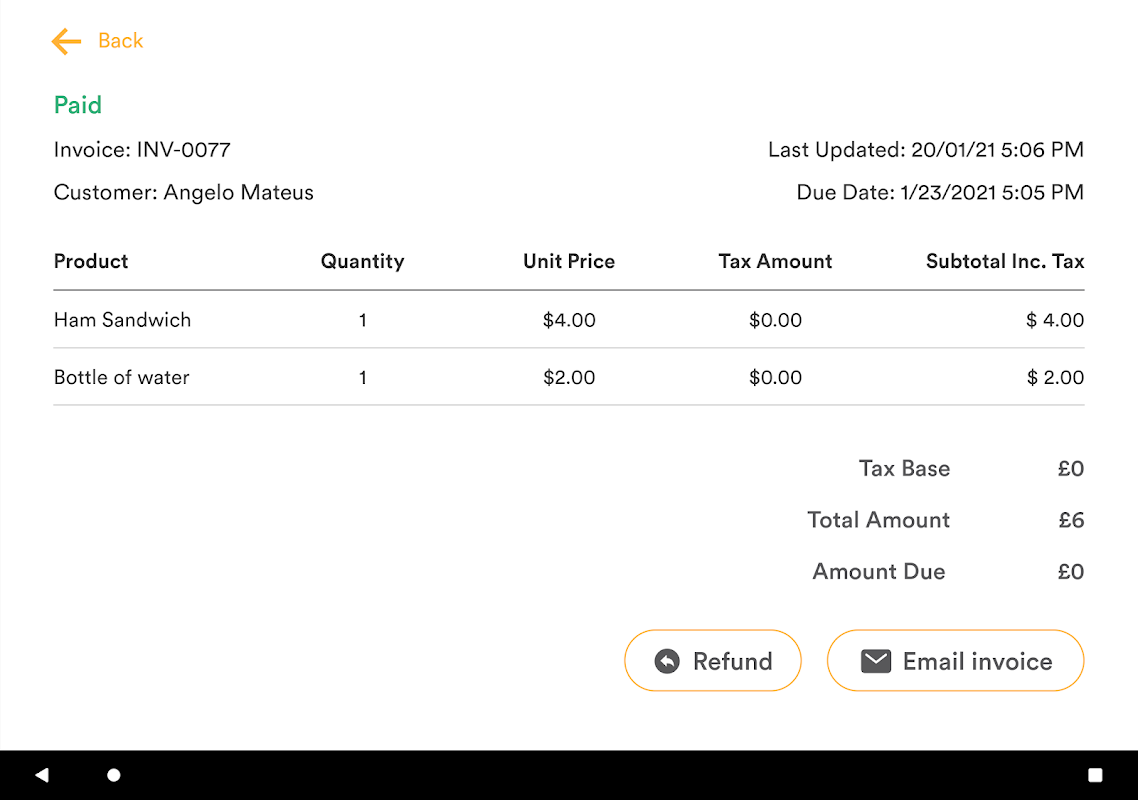1138x800 pixels.
Task: Click the refund arrow icon
Action: [x=666, y=661]
